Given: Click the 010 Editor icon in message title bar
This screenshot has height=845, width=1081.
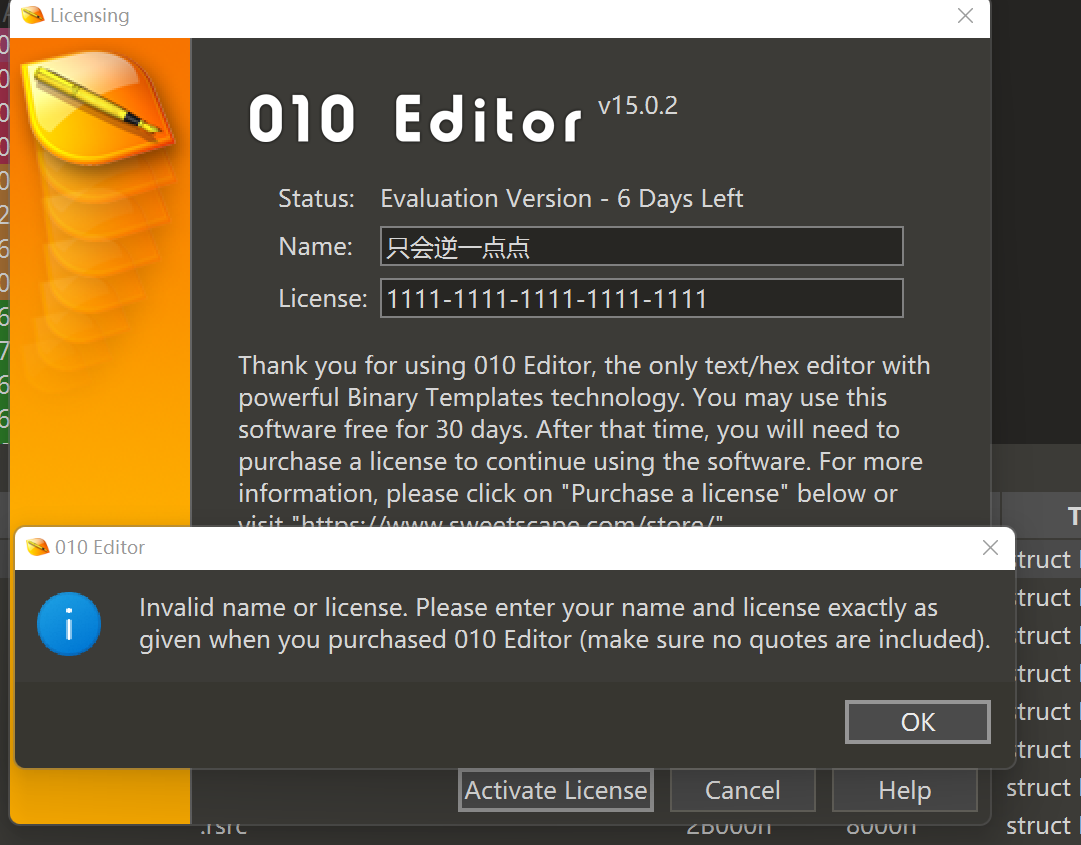Looking at the screenshot, I should pyautogui.click(x=38, y=547).
